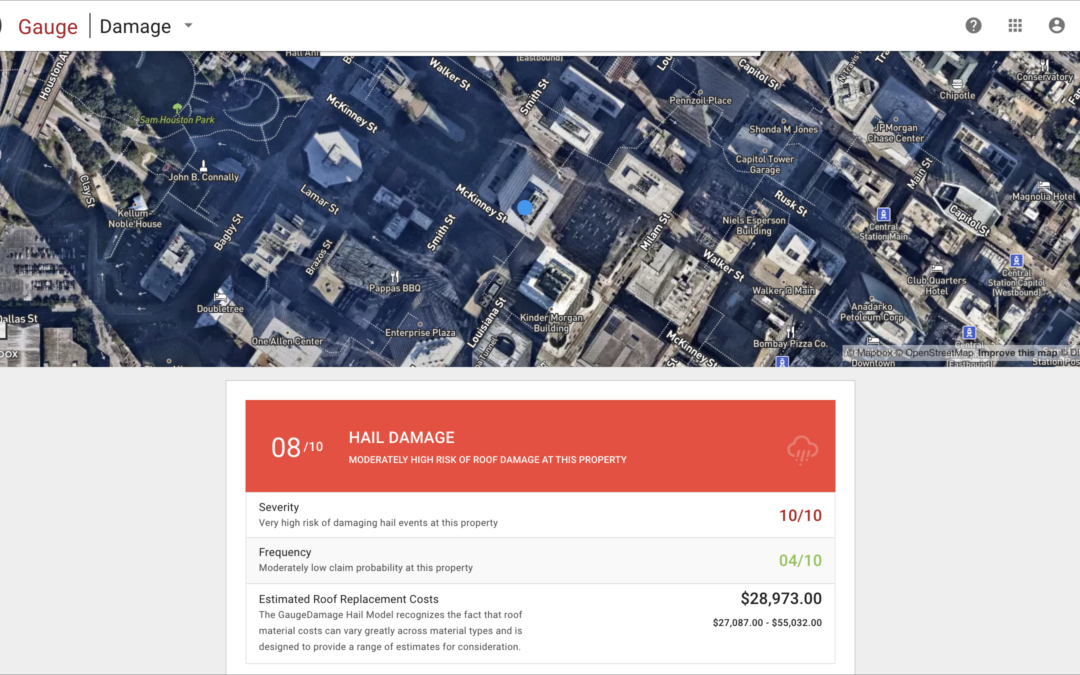Image resolution: width=1080 pixels, height=675 pixels.
Task: Click the Sam Houston Park tree icon
Action: coord(178,108)
